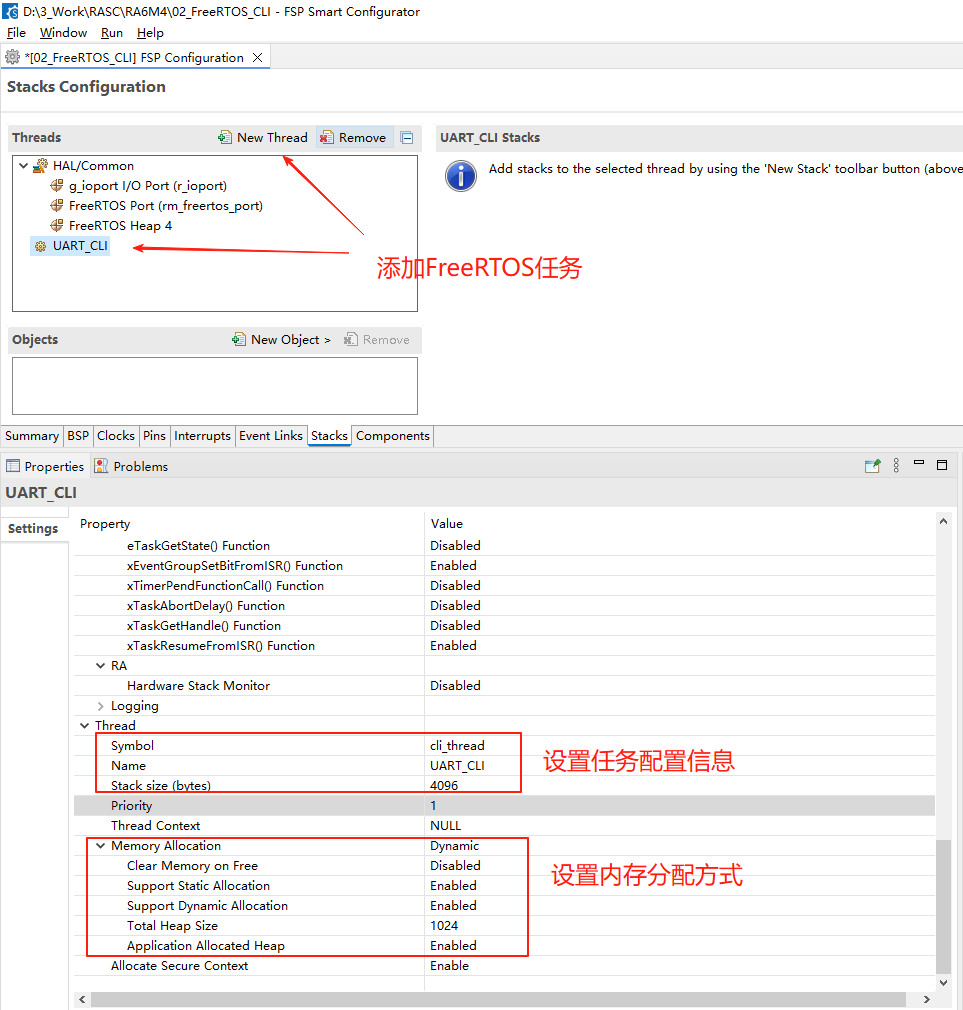Click the New Thread icon button
Viewport: 963px width, 1010px height.
(263, 137)
